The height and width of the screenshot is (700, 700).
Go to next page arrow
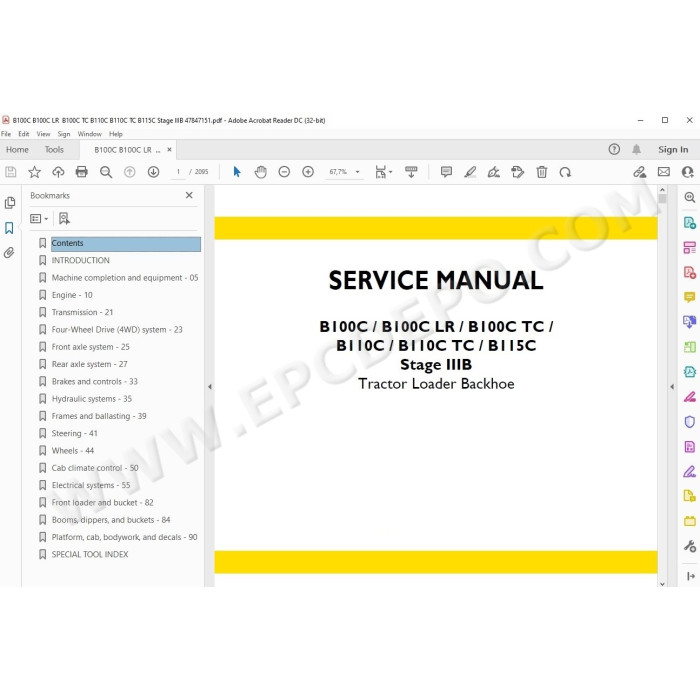(153, 172)
